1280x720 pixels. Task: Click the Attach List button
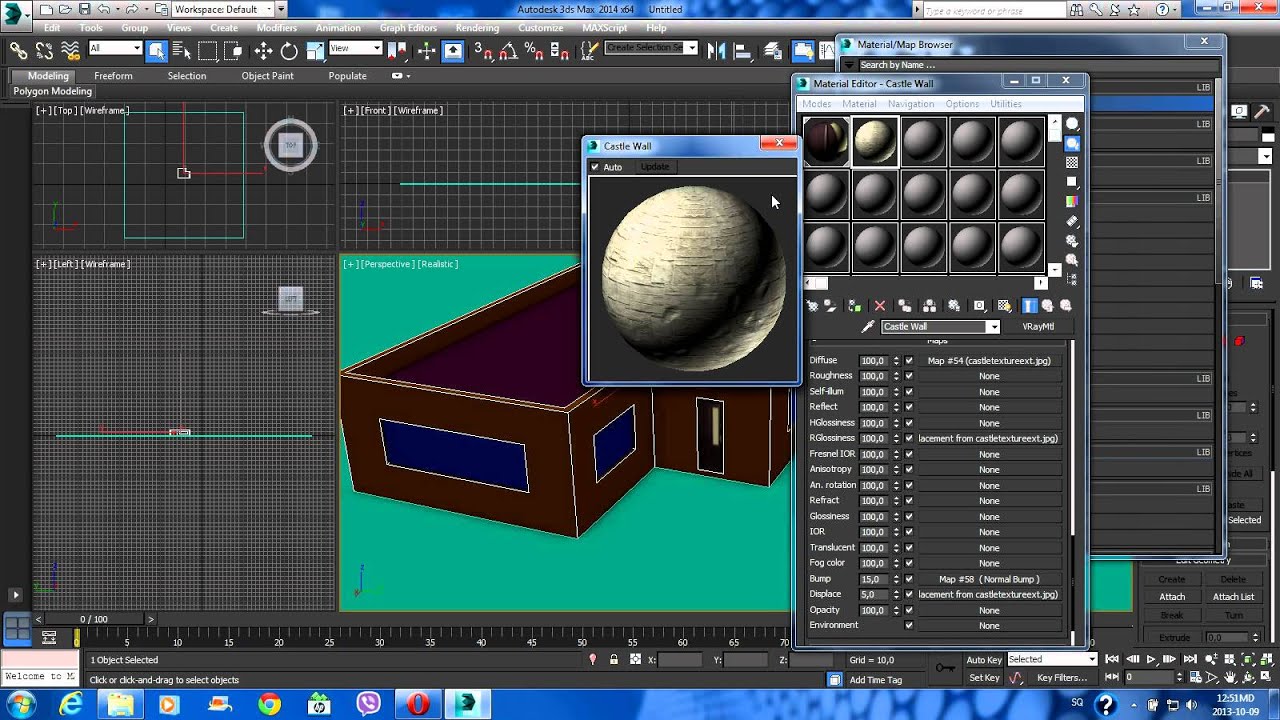(1233, 597)
